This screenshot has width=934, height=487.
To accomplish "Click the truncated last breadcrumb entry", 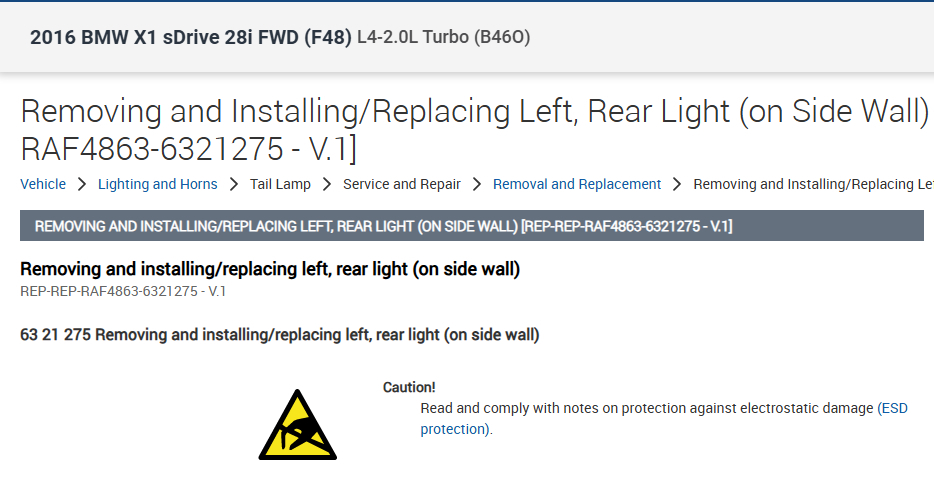I will (812, 184).
